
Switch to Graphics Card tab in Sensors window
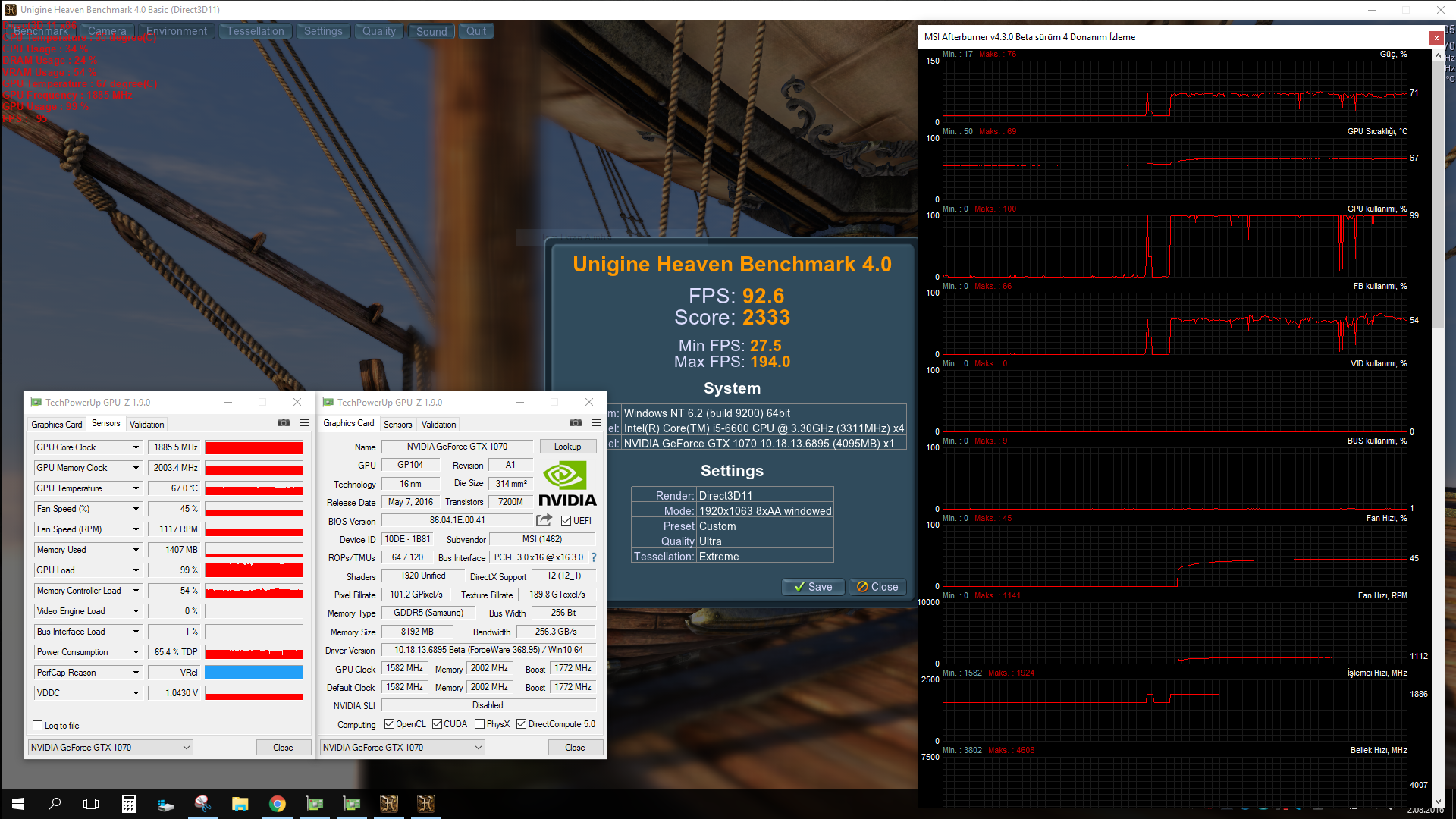pos(57,425)
